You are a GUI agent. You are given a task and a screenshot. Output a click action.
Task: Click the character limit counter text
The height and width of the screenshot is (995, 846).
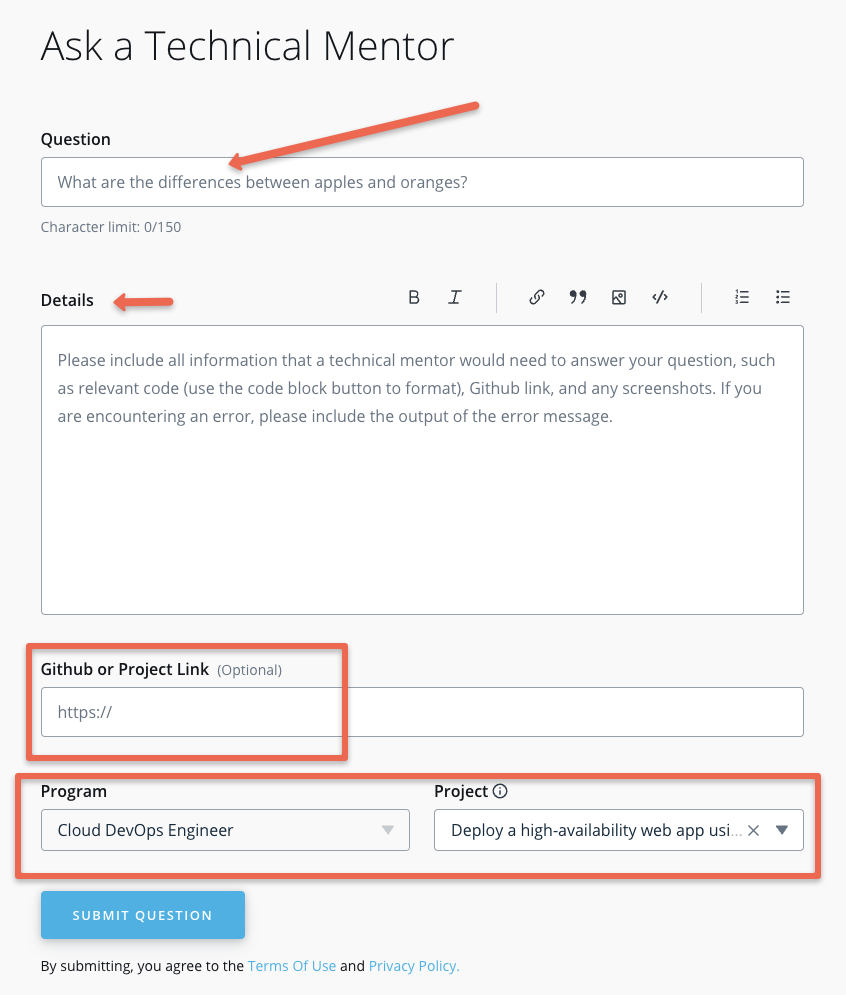(x=110, y=227)
